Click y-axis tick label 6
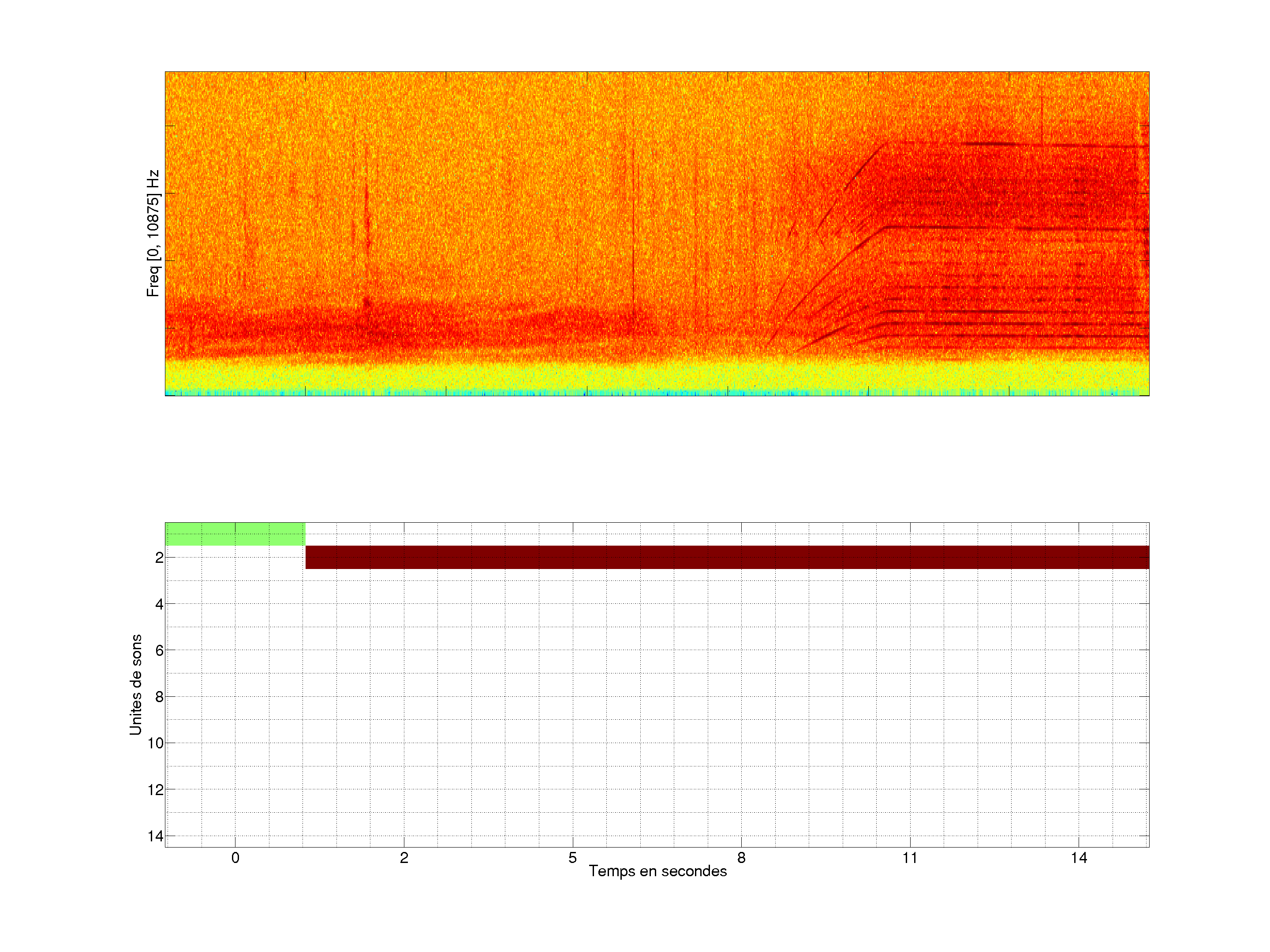This screenshot has height=952, width=1270. 159,651
